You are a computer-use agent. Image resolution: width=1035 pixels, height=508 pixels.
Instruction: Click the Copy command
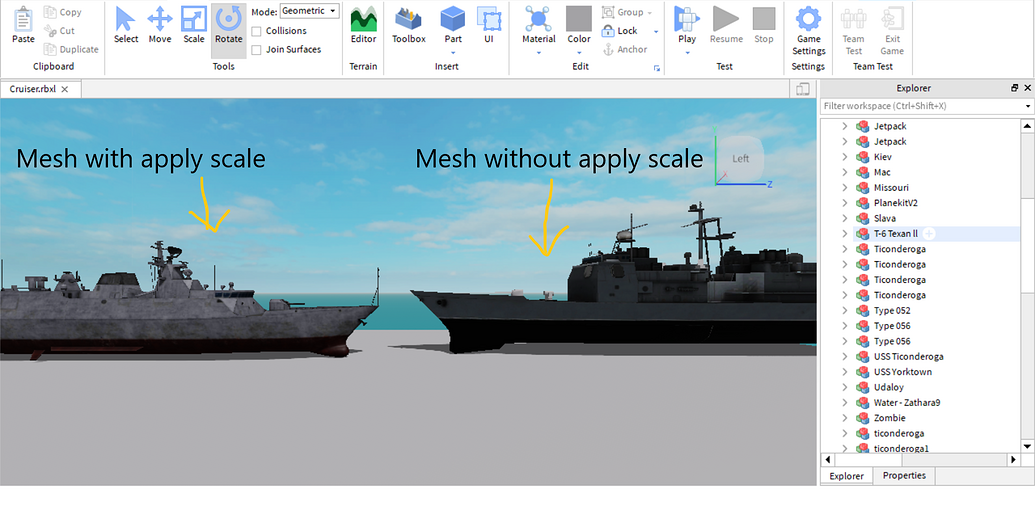pos(63,12)
